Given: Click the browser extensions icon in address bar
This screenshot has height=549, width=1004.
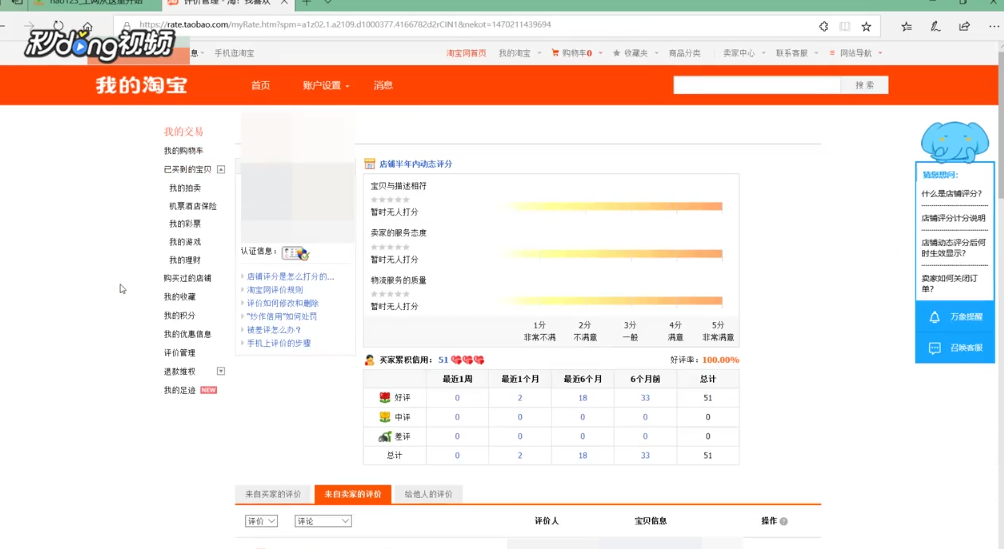Looking at the screenshot, I should [x=823, y=26].
